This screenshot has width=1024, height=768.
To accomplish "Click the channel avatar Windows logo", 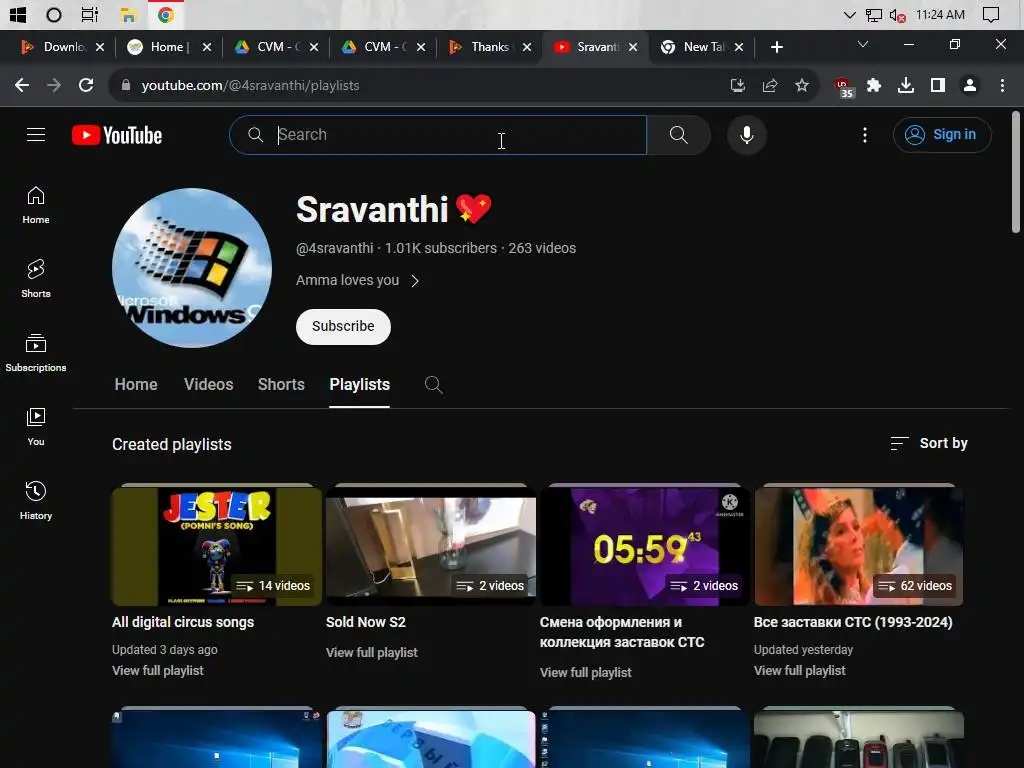I will click(x=192, y=268).
